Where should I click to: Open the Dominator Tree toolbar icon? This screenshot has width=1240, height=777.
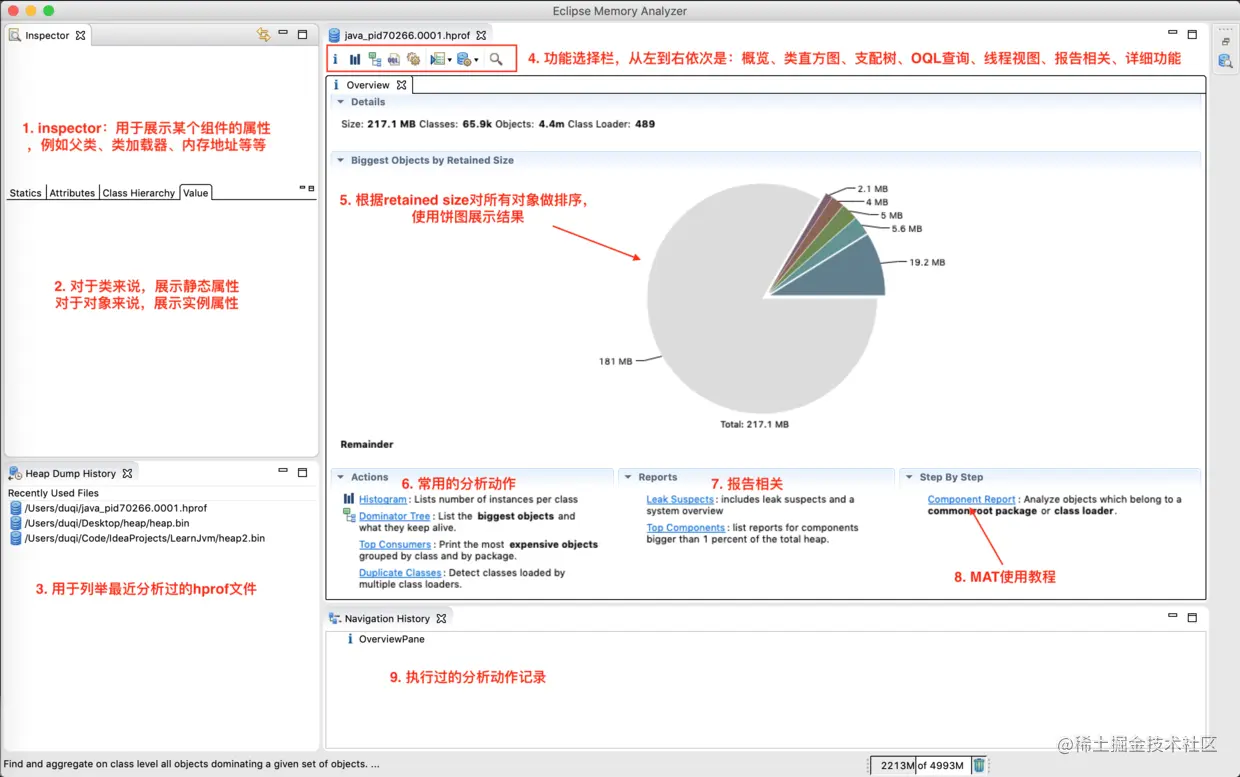(374, 59)
